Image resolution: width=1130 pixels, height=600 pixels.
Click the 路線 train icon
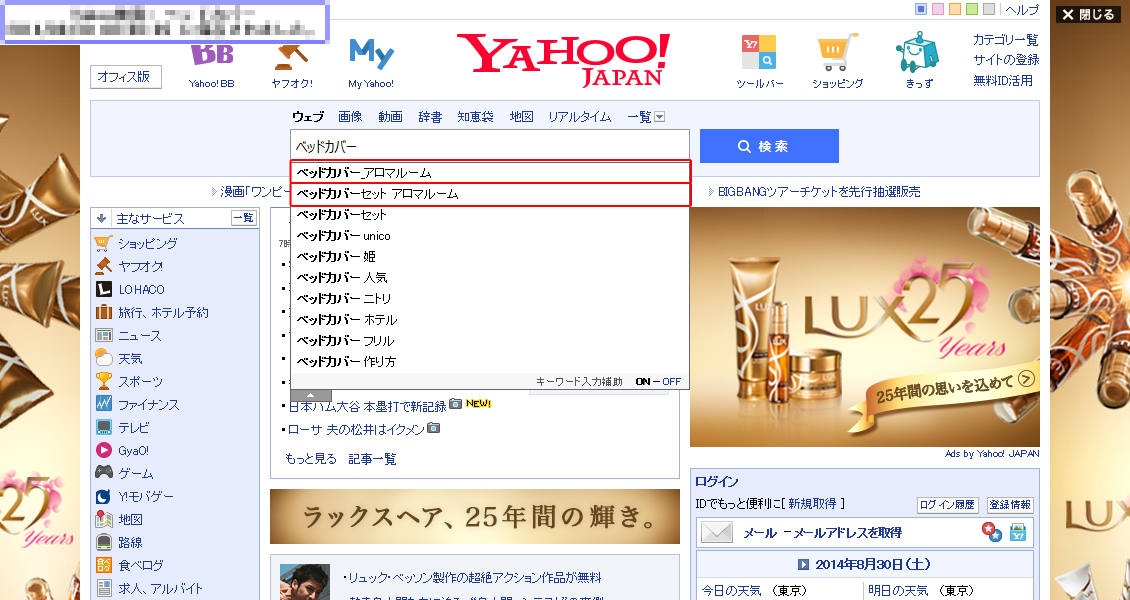104,542
